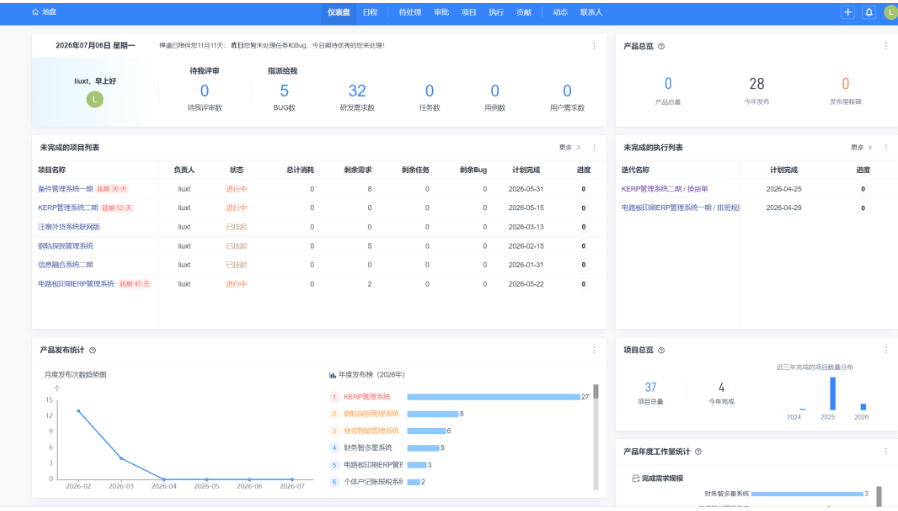This screenshot has height=511, width=898.
Task: Click help icon next to 产品年度工作量统计
Action: (x=698, y=451)
